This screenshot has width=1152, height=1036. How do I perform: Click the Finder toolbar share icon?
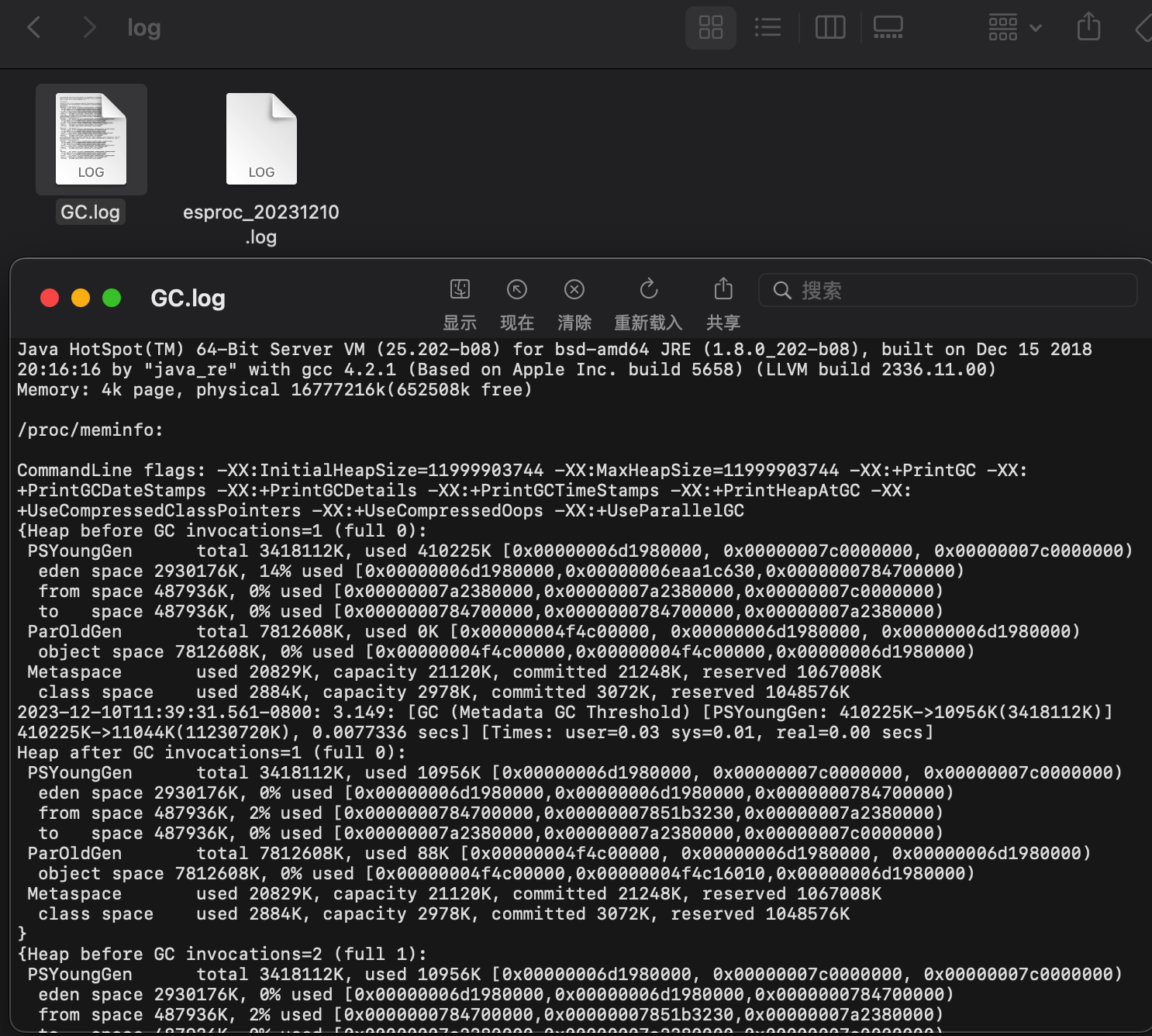1088,28
